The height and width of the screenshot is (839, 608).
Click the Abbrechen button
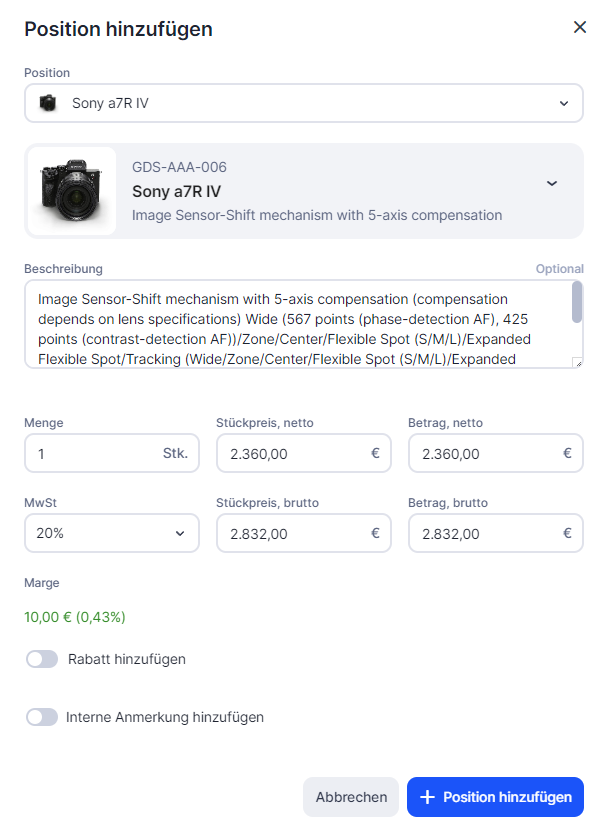click(351, 797)
